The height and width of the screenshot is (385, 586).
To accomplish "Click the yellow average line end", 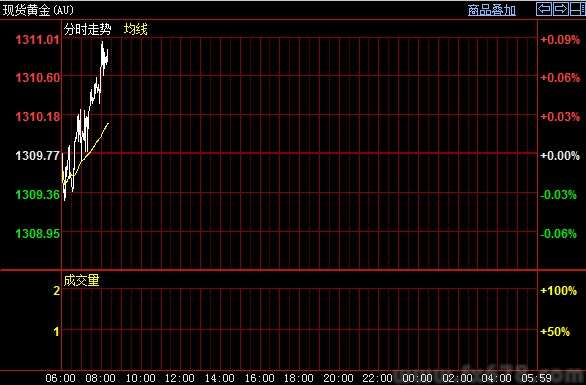I will [x=108, y=123].
